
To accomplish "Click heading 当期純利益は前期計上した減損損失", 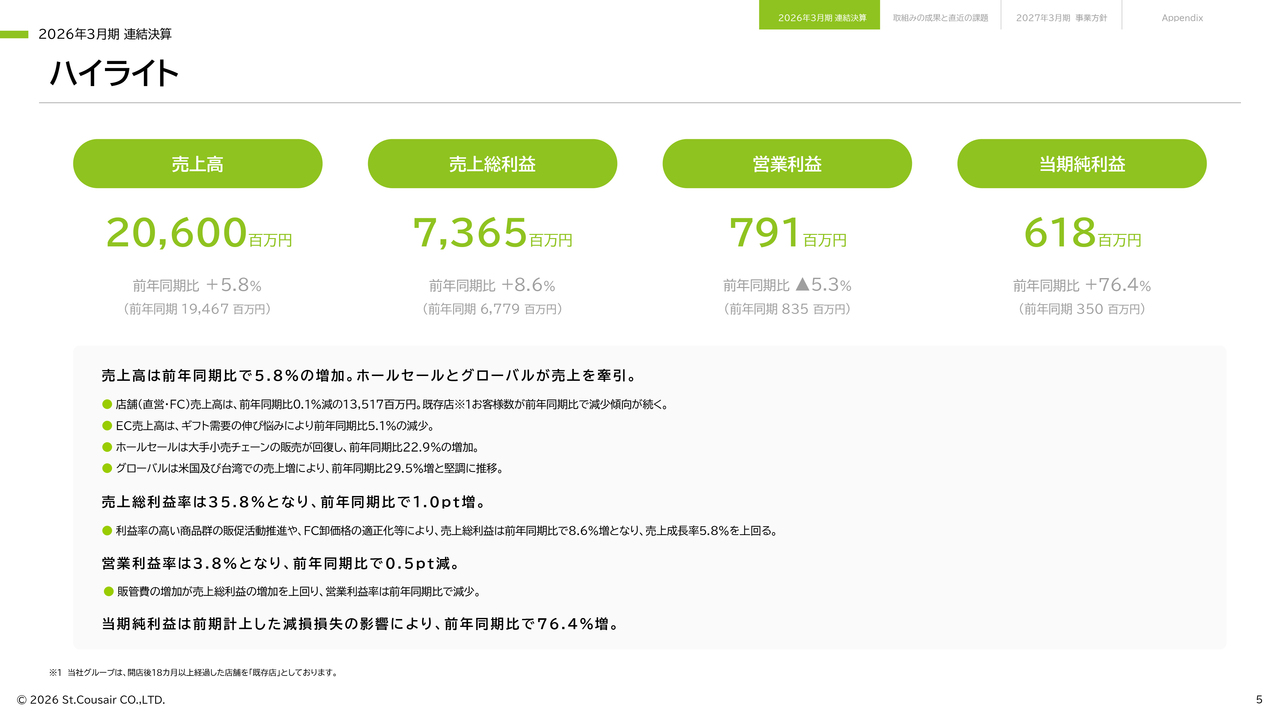I will (360, 625).
